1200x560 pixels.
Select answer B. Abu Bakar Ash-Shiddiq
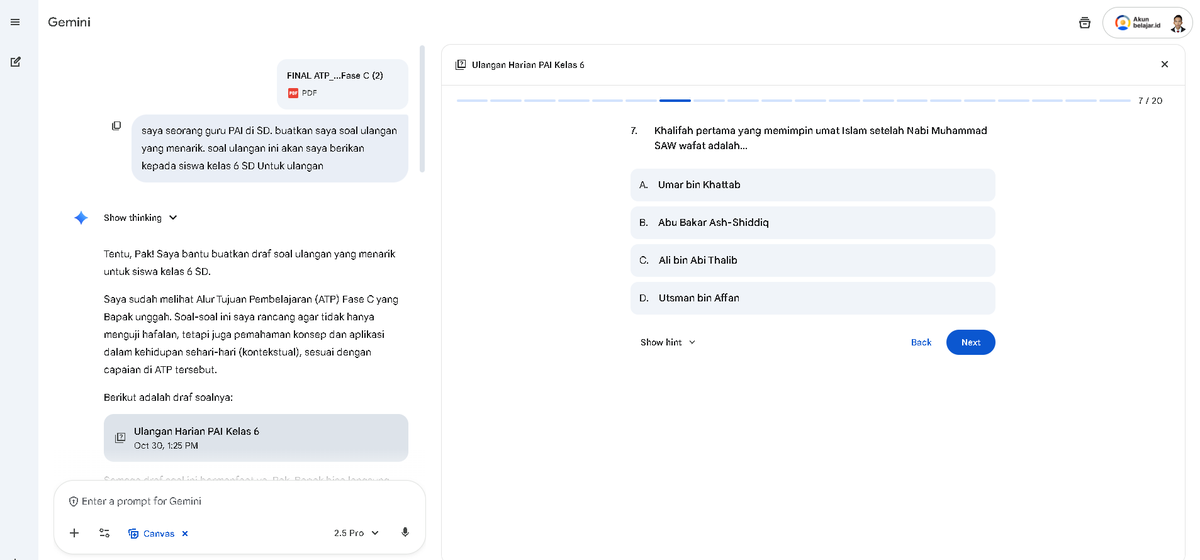813,222
